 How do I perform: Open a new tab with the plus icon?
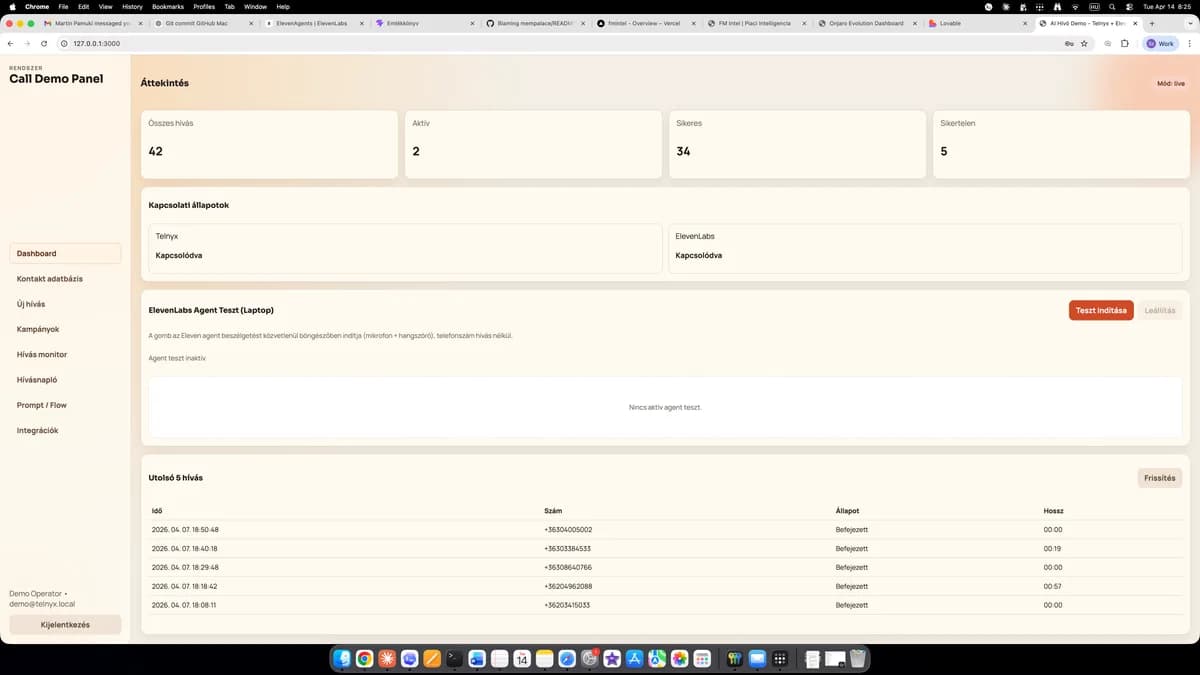[1152, 23]
